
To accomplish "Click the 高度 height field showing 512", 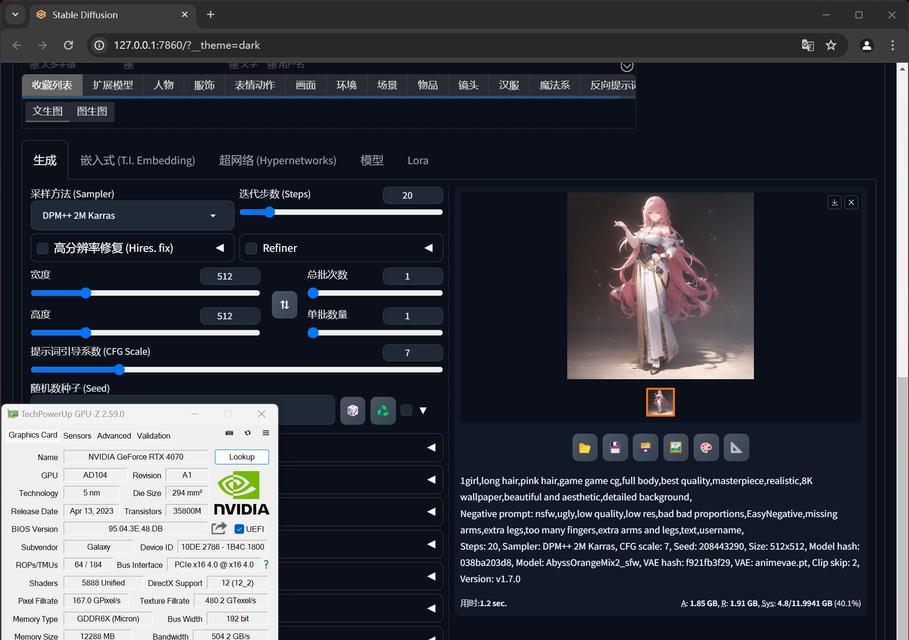I will pos(230,316).
